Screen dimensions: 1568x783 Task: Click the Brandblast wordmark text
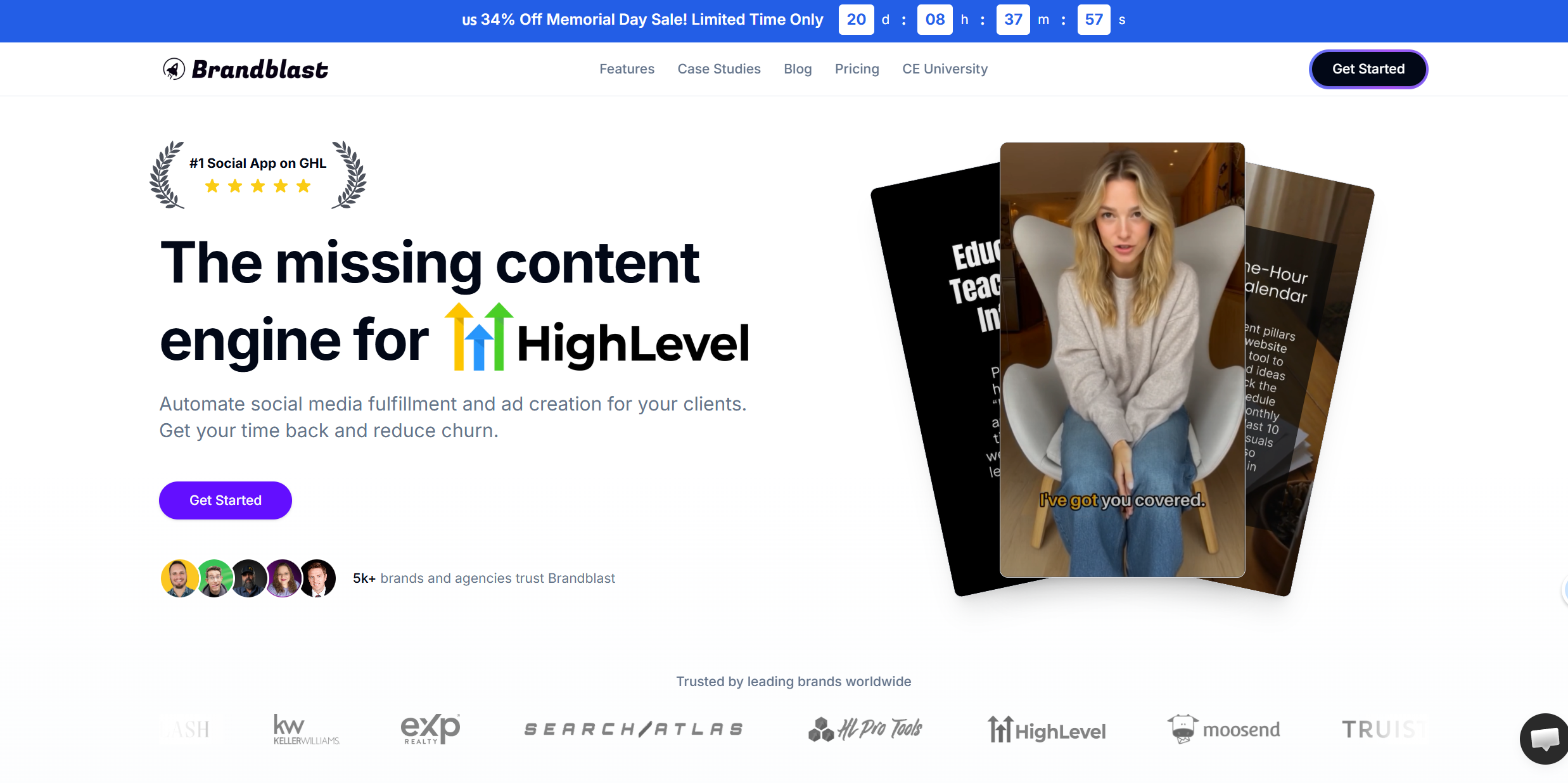(x=260, y=69)
